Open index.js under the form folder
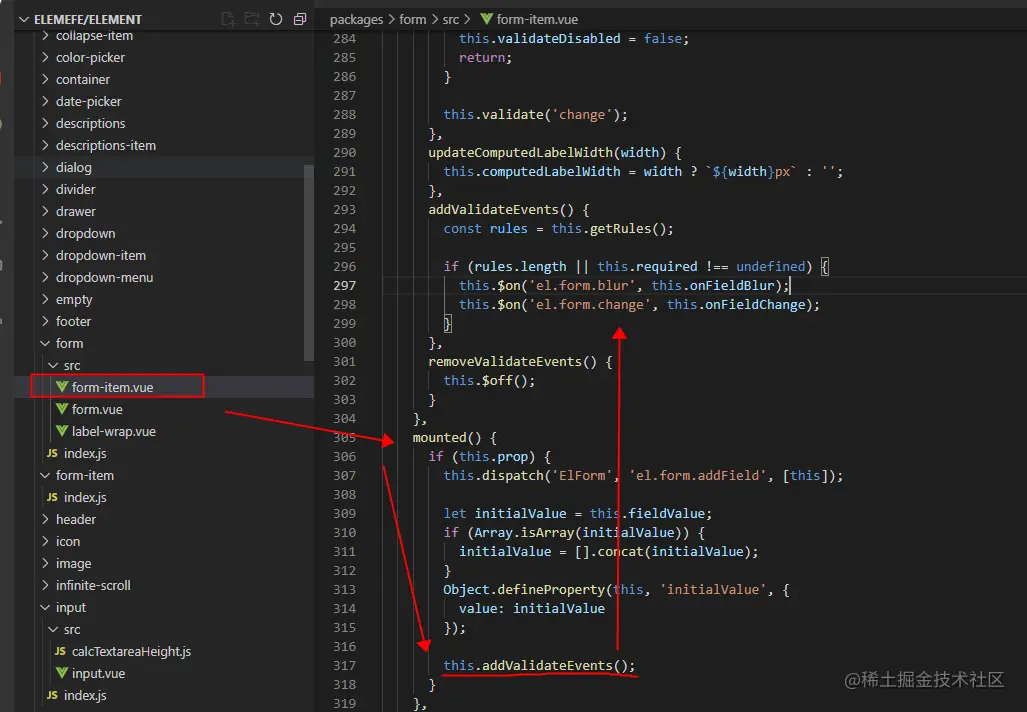The width and height of the screenshot is (1027, 712). 85,453
